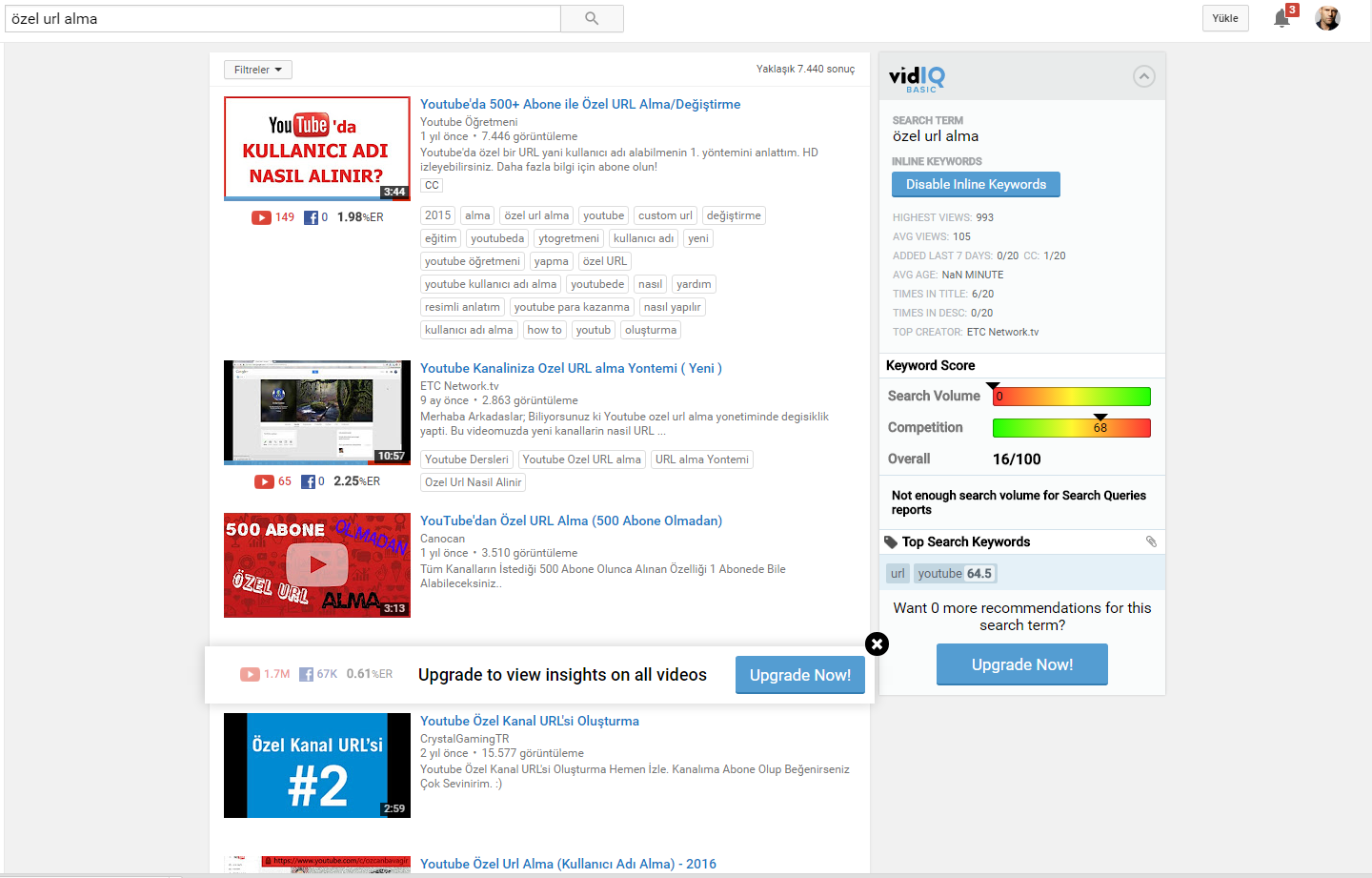Click Facebook icon next to 1.98%ER
1372x878 pixels.
(x=311, y=217)
